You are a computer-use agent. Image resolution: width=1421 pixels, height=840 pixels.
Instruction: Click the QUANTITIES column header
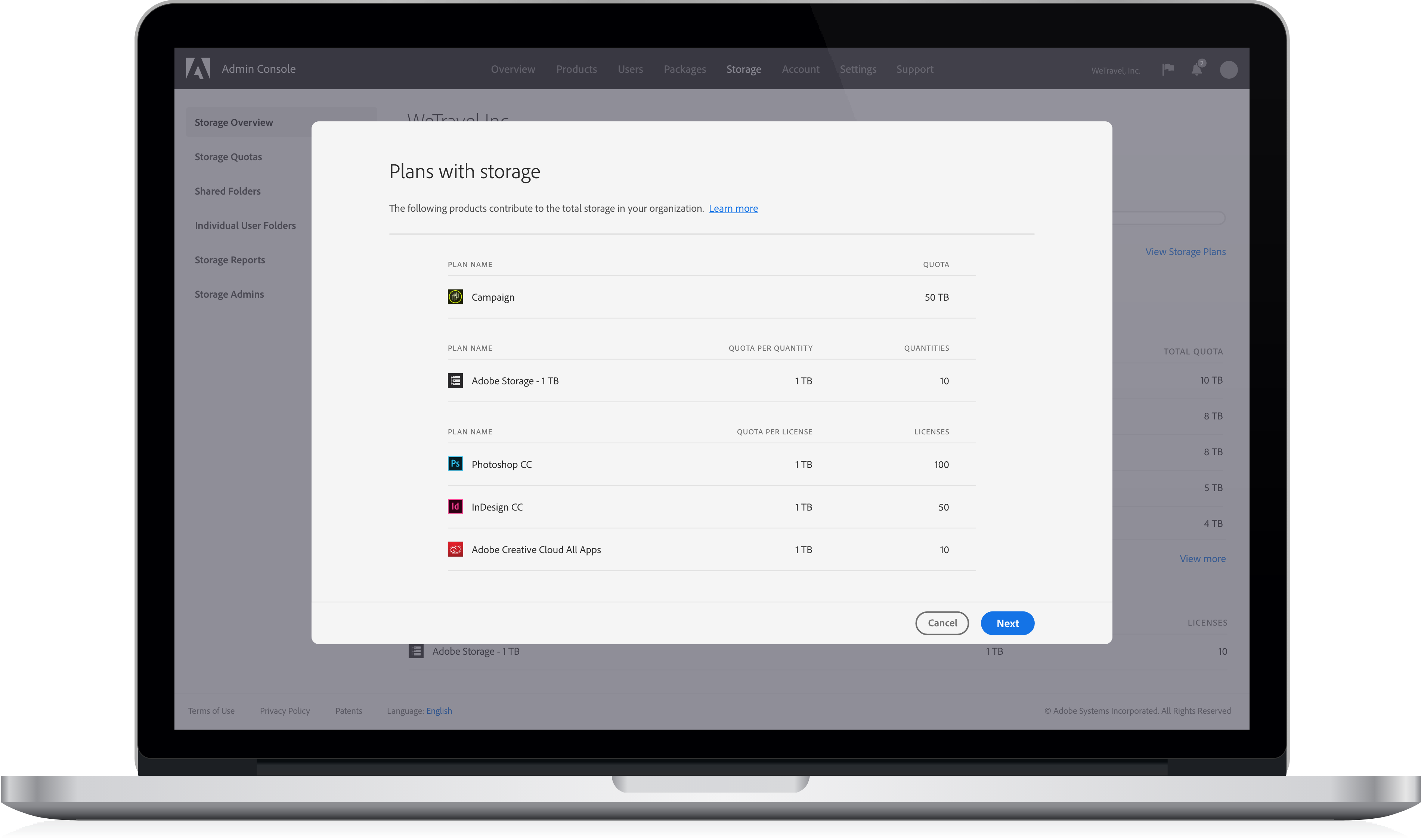pyautogui.click(x=926, y=348)
